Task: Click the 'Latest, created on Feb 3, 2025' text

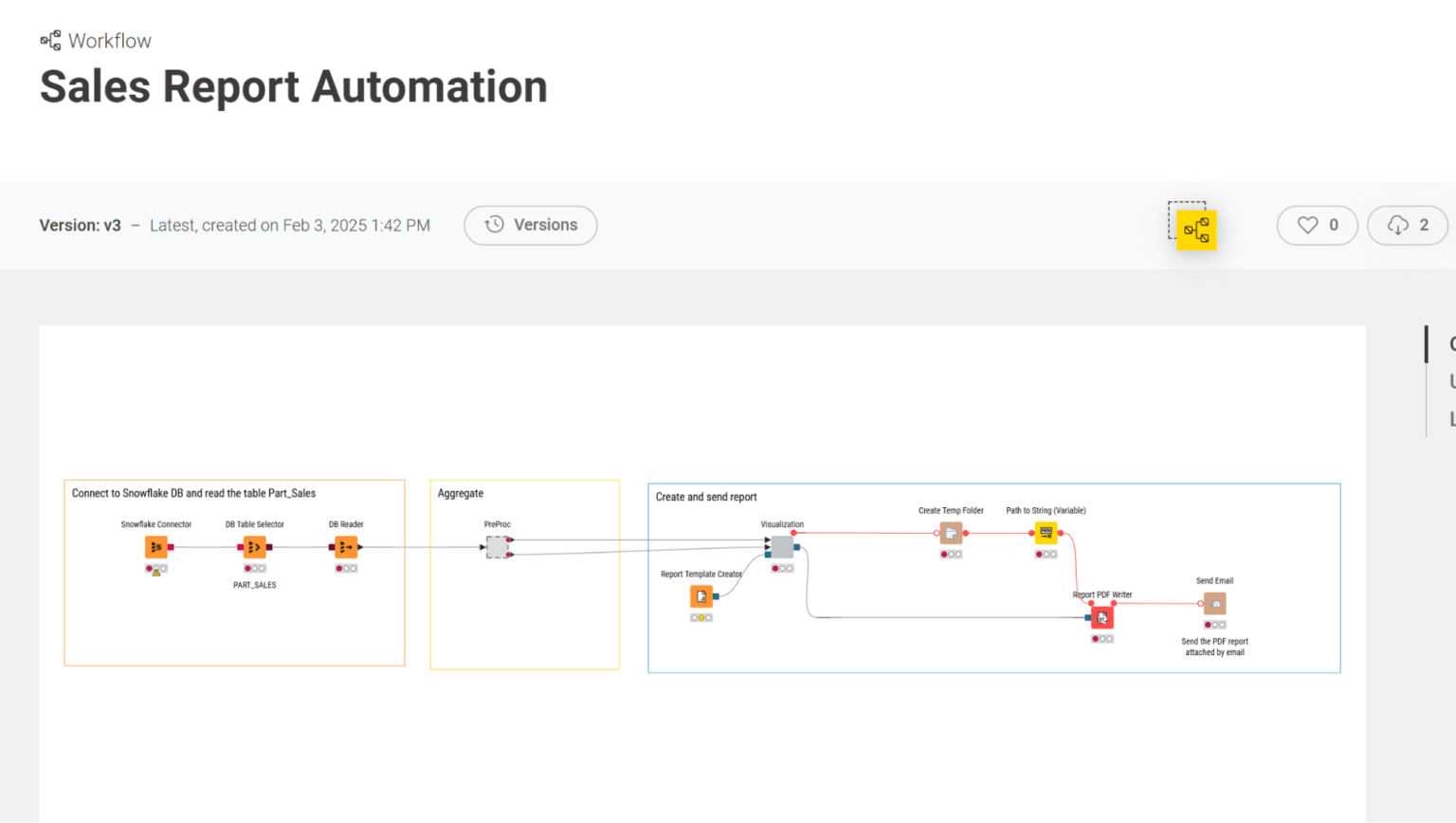Action: point(290,226)
